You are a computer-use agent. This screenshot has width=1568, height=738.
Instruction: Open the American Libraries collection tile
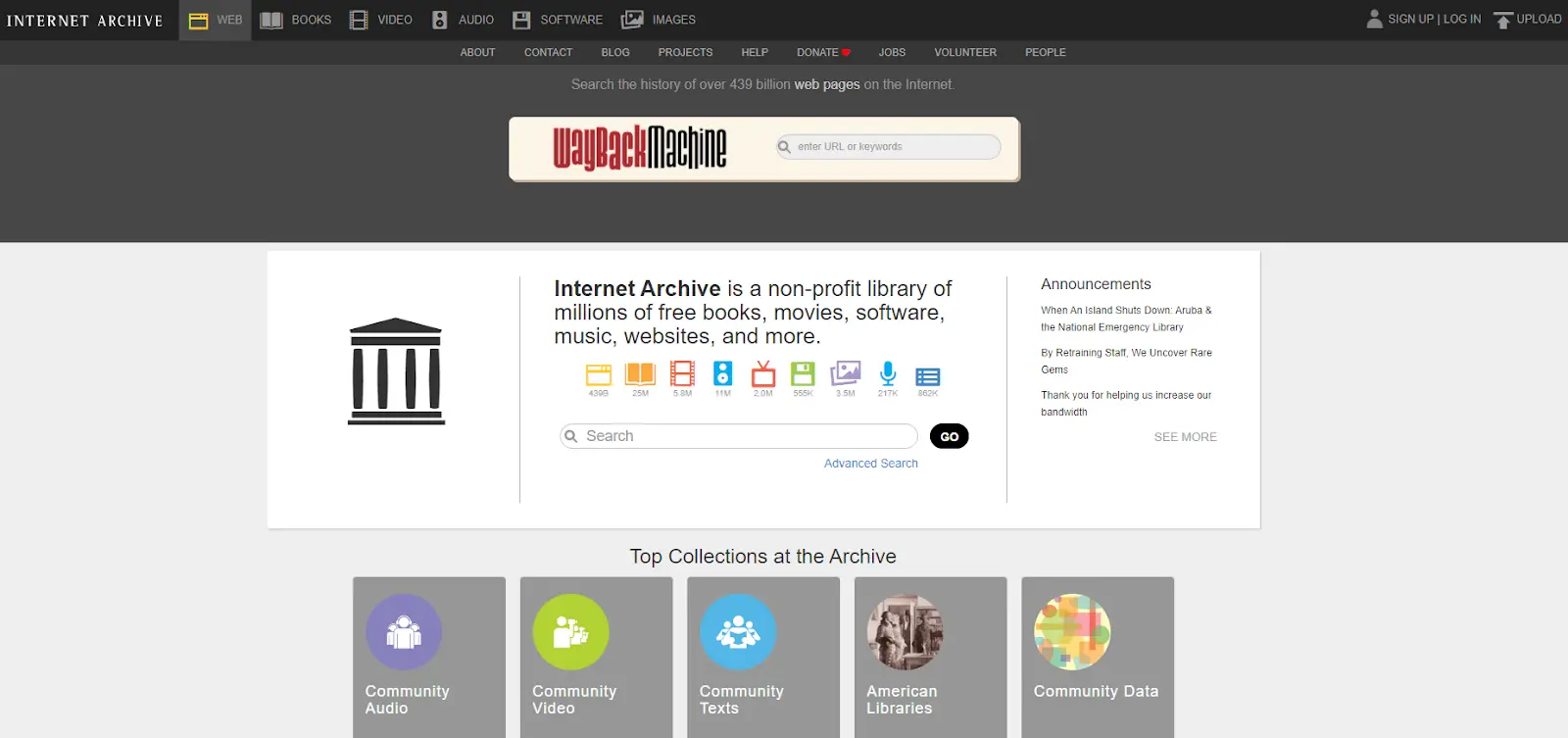931,657
